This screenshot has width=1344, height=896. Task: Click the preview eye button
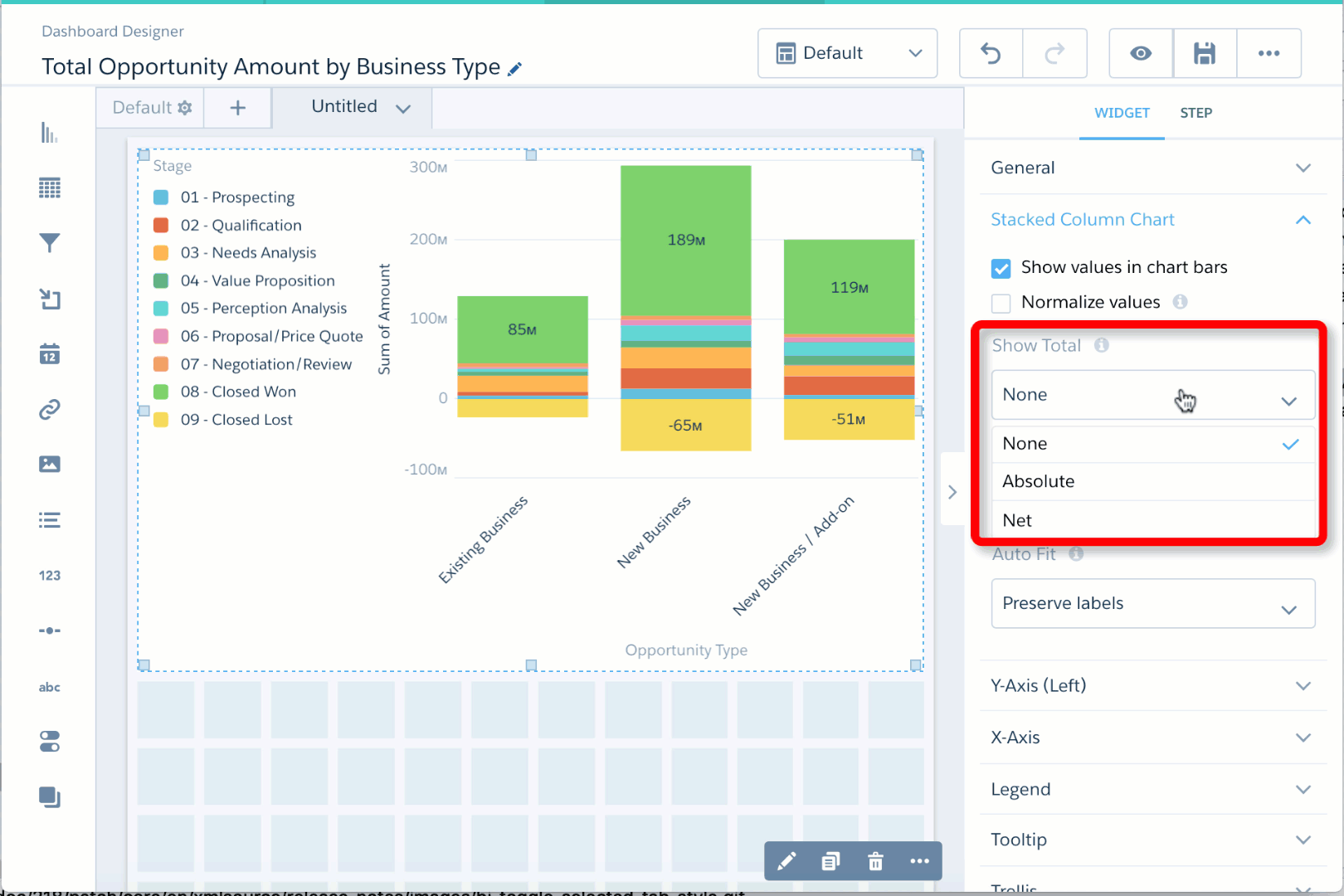(1140, 53)
